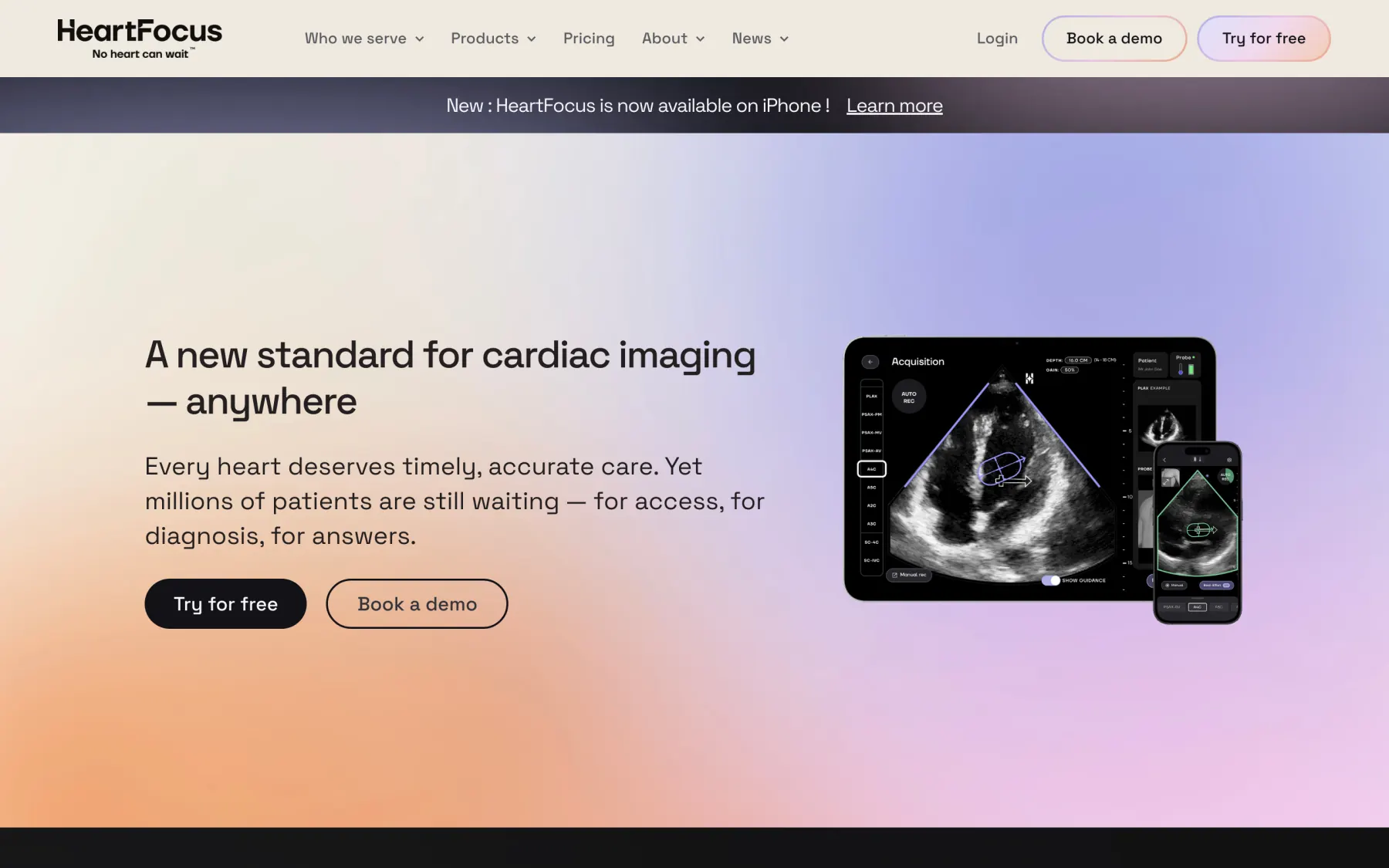Image resolution: width=1389 pixels, height=868 pixels.
Task: Expand the Who we serve menu
Action: pos(364,39)
